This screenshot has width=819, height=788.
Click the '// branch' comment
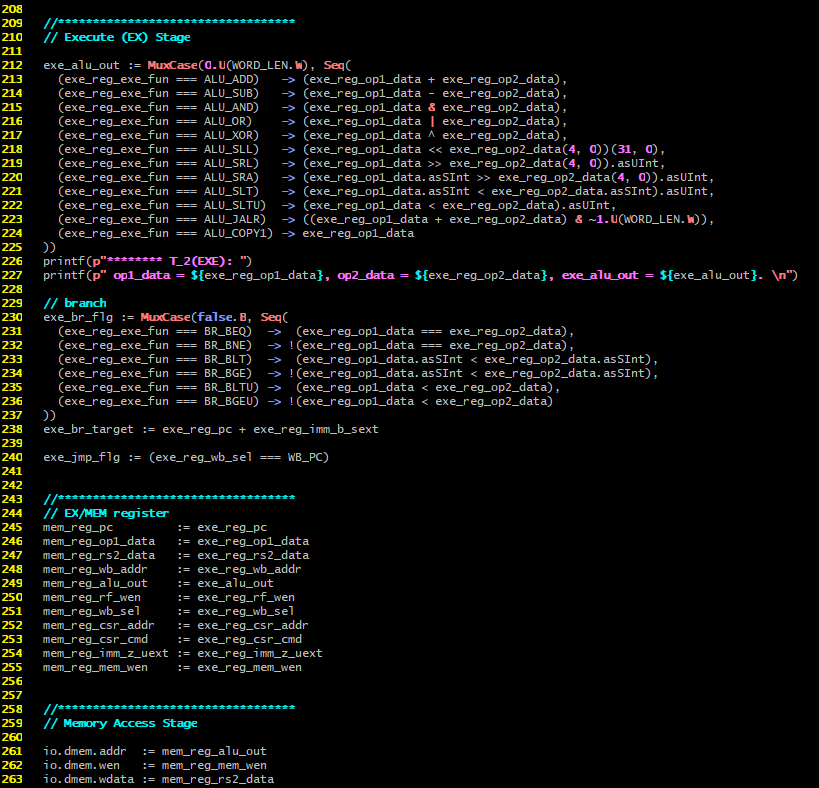tap(75, 303)
